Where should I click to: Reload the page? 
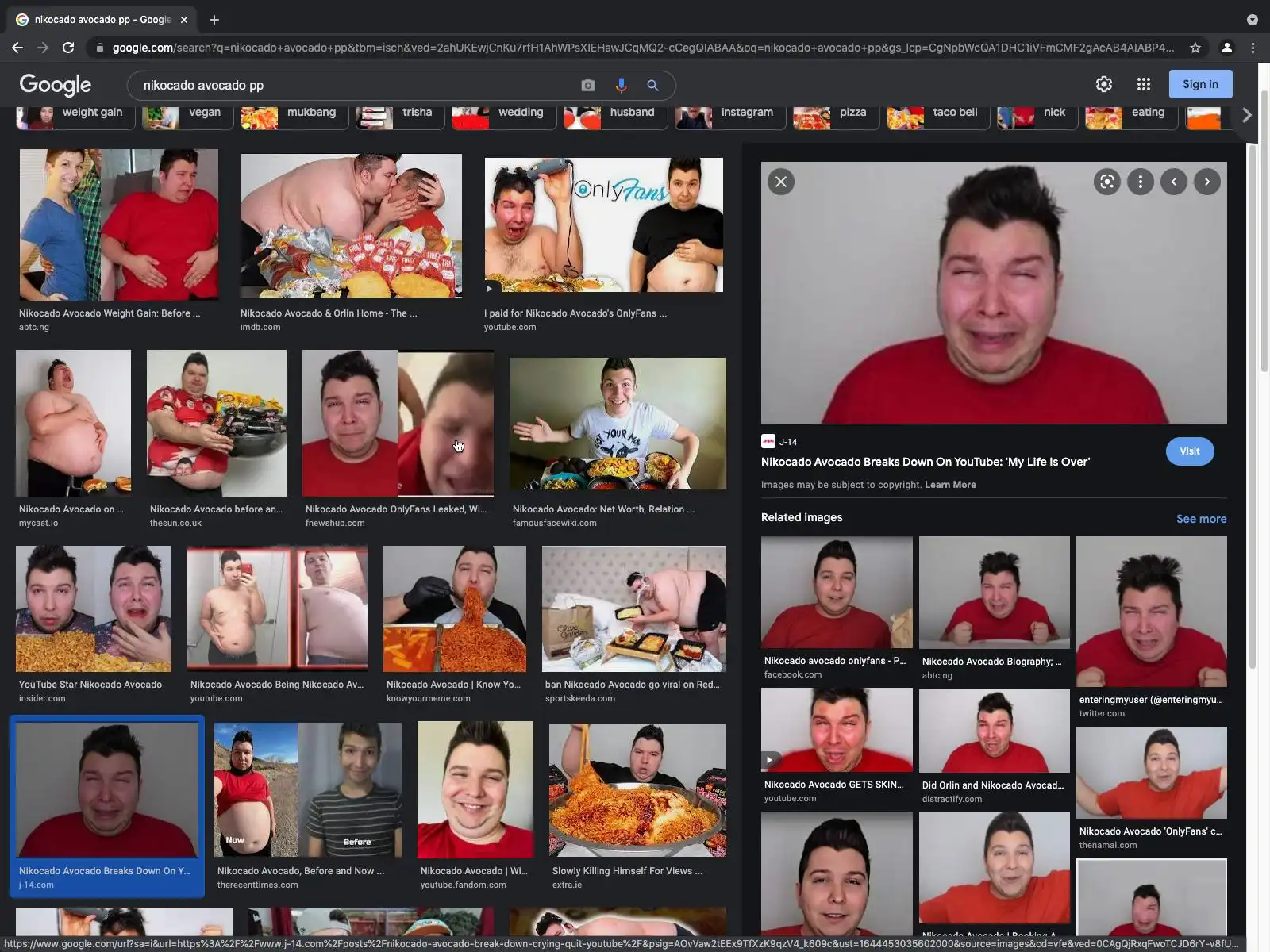68,48
